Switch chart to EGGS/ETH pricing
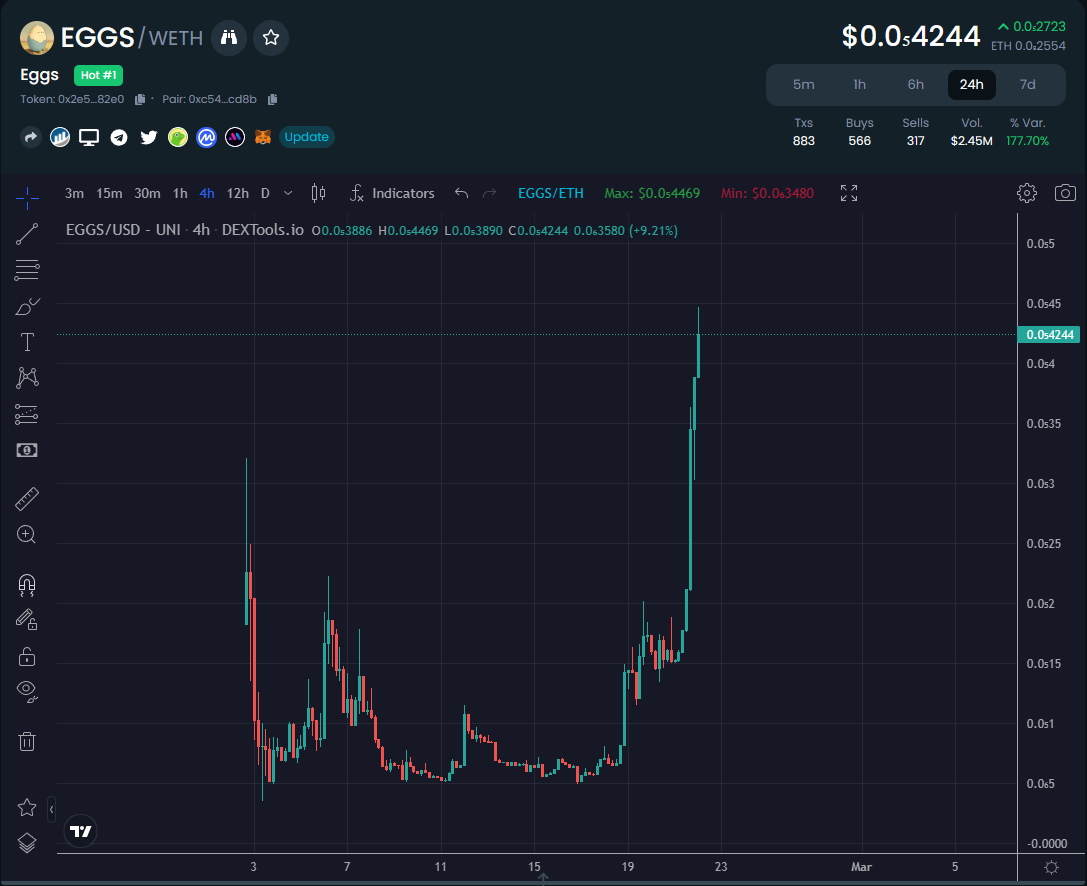This screenshot has width=1087, height=886. pyautogui.click(x=550, y=193)
